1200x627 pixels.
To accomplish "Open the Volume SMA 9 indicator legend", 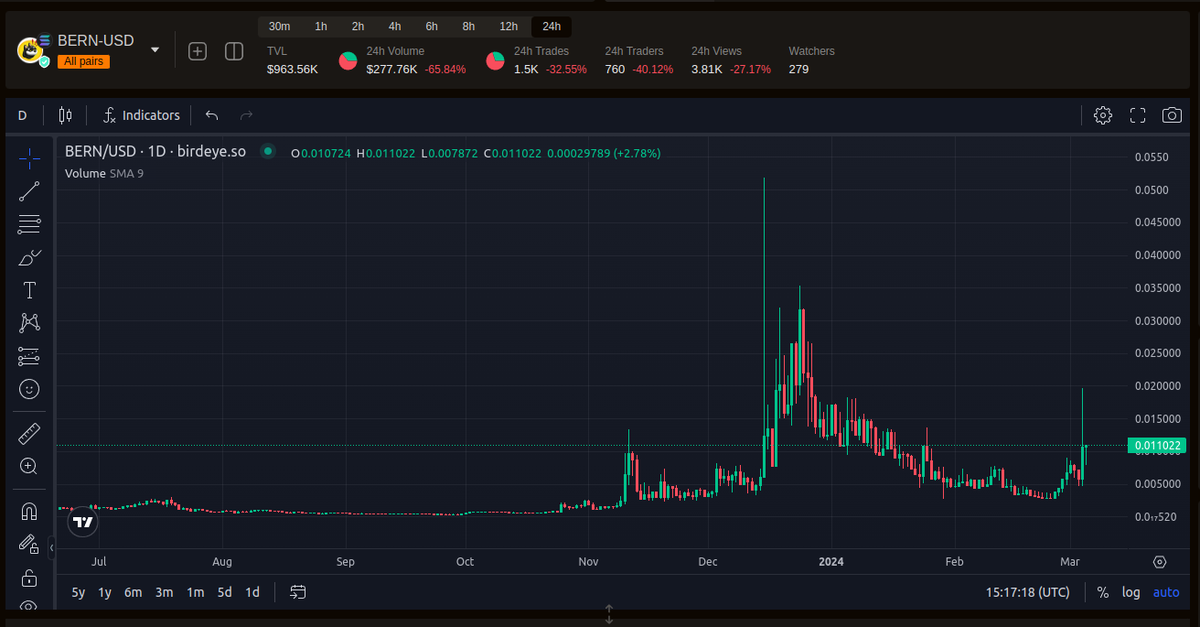I will [104, 173].
